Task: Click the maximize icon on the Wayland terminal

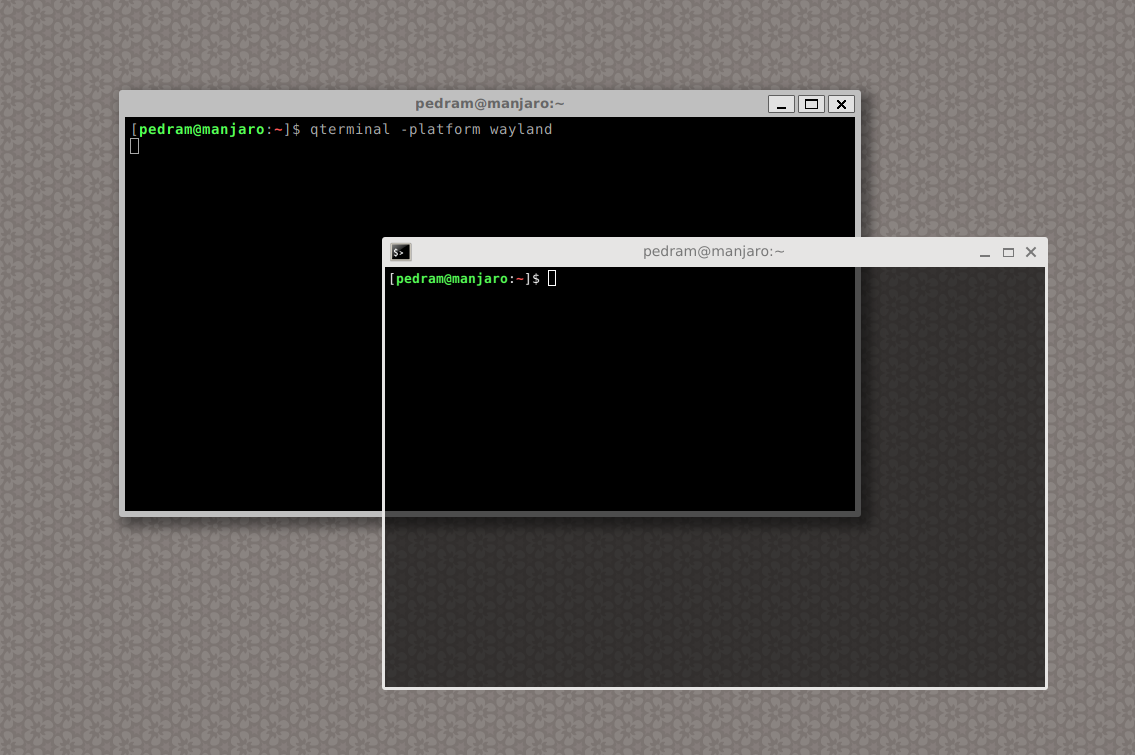Action: (x=1008, y=252)
